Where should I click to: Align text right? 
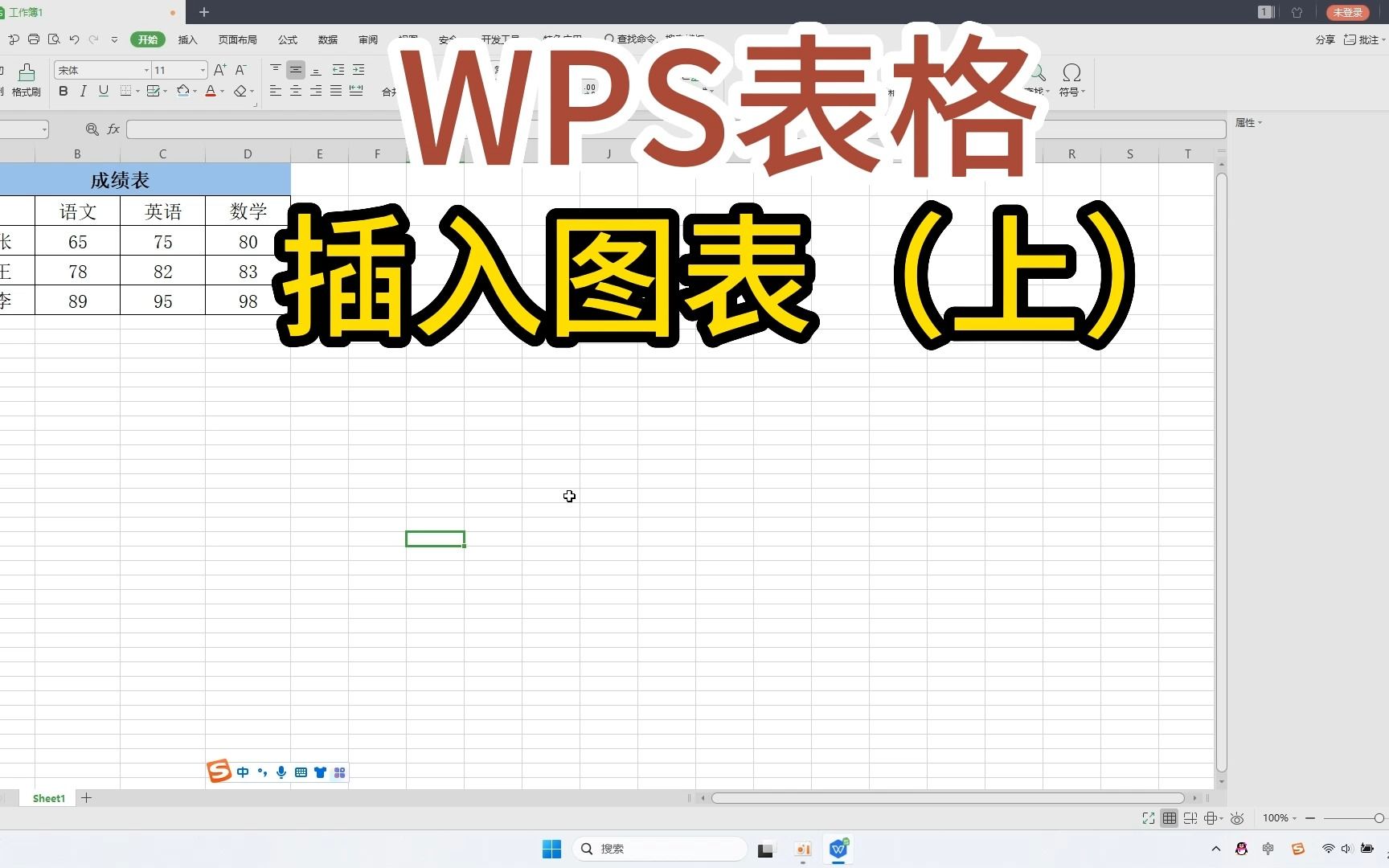(x=316, y=91)
